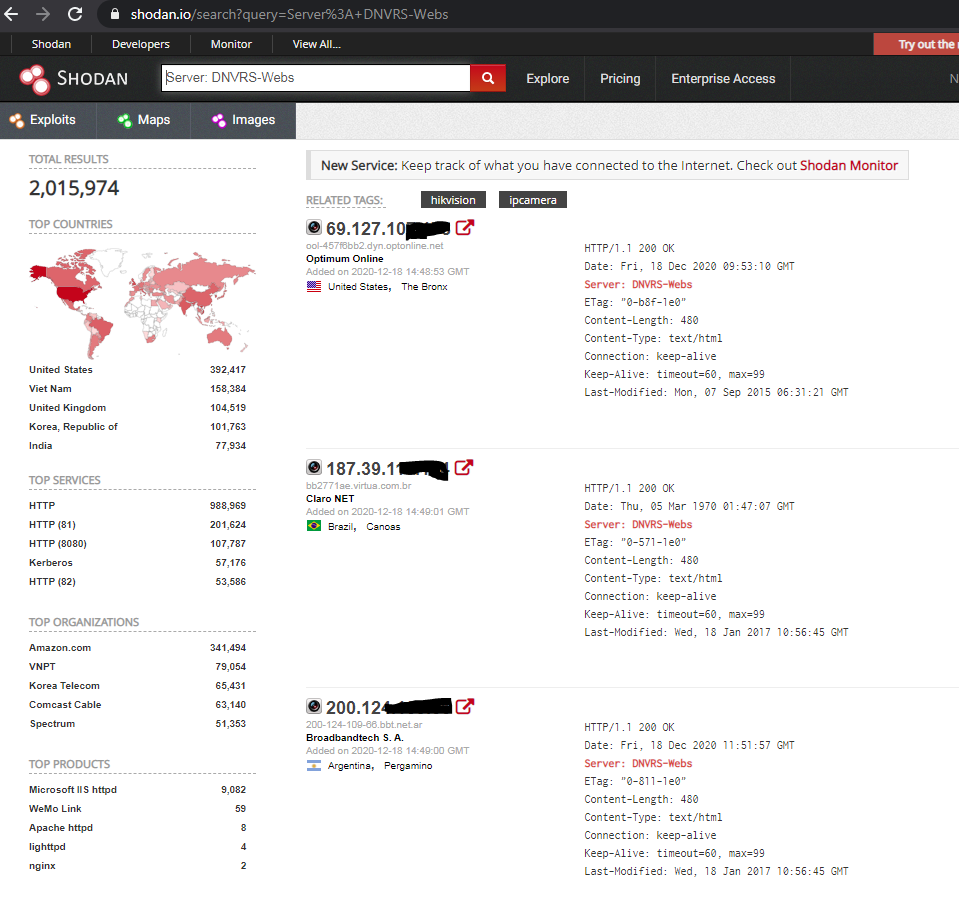Viewport: 959px width, 904px height.
Task: Open Shodan Monitor from the New Service banner
Action: 849,165
